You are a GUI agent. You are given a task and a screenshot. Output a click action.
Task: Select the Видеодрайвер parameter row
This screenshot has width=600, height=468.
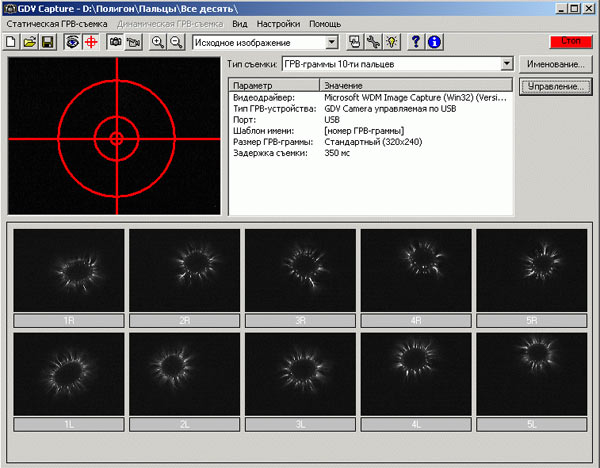pyautogui.click(x=370, y=98)
